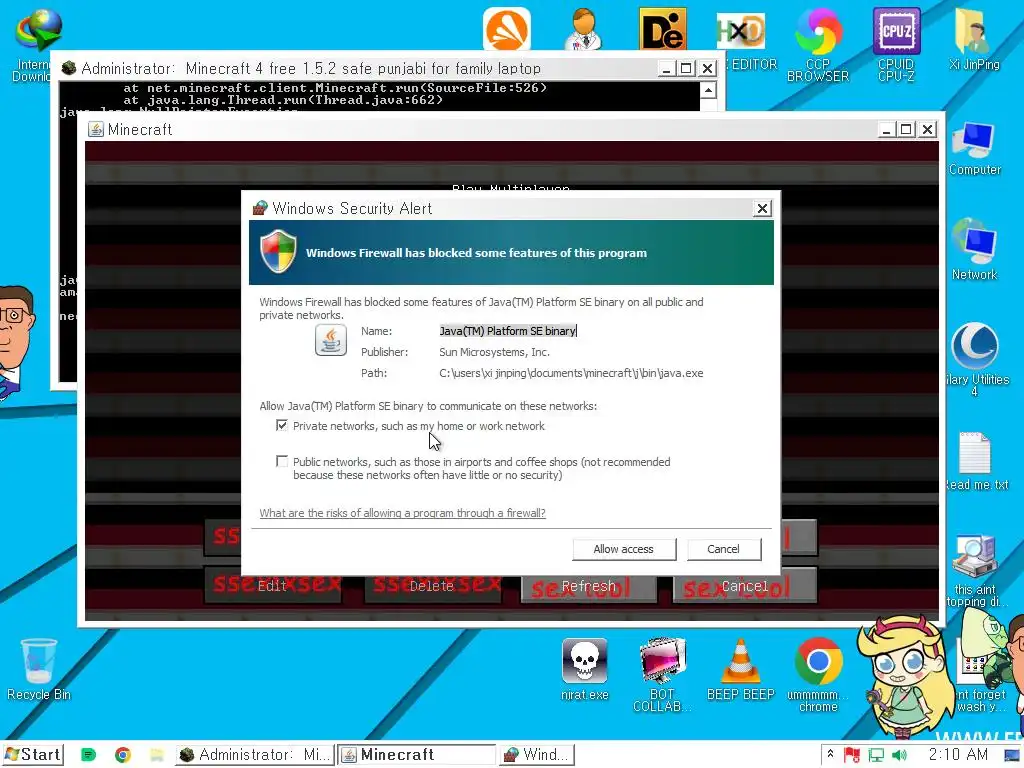1024x768 pixels.
Task: Click the Chrome icon in taskbar quick launch
Action: 122,755
